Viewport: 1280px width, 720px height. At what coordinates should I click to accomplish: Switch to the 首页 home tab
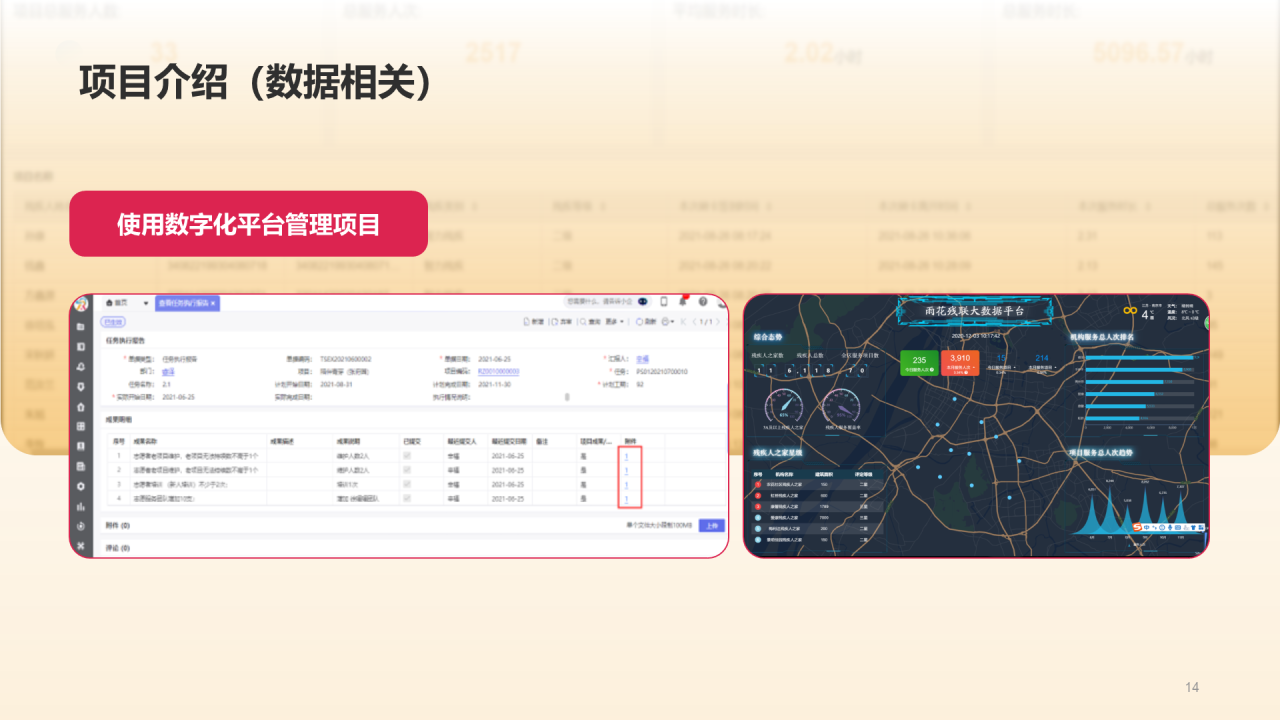point(117,303)
